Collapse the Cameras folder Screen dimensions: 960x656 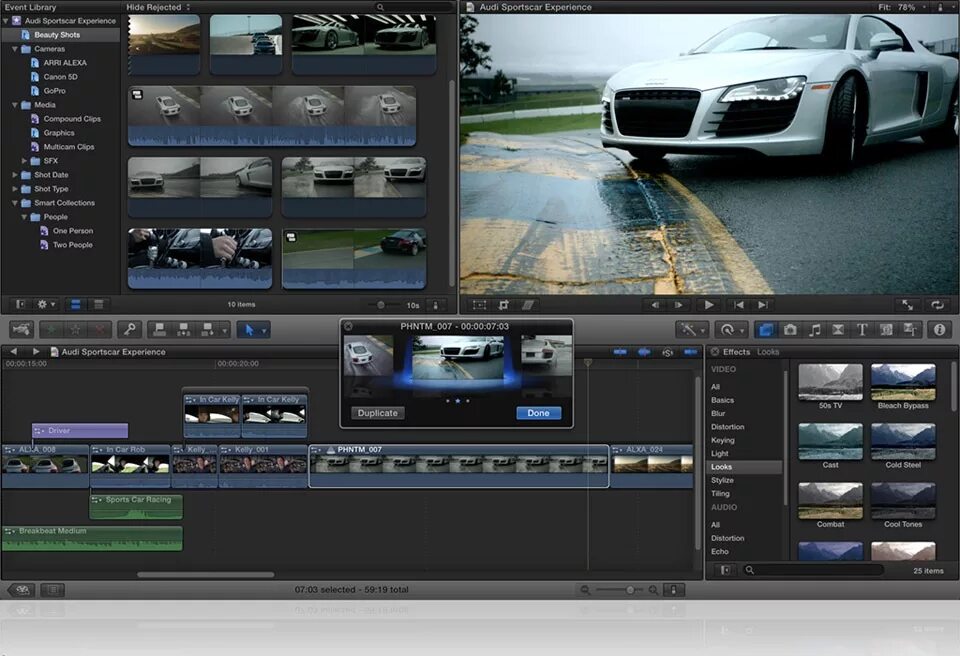[15, 49]
